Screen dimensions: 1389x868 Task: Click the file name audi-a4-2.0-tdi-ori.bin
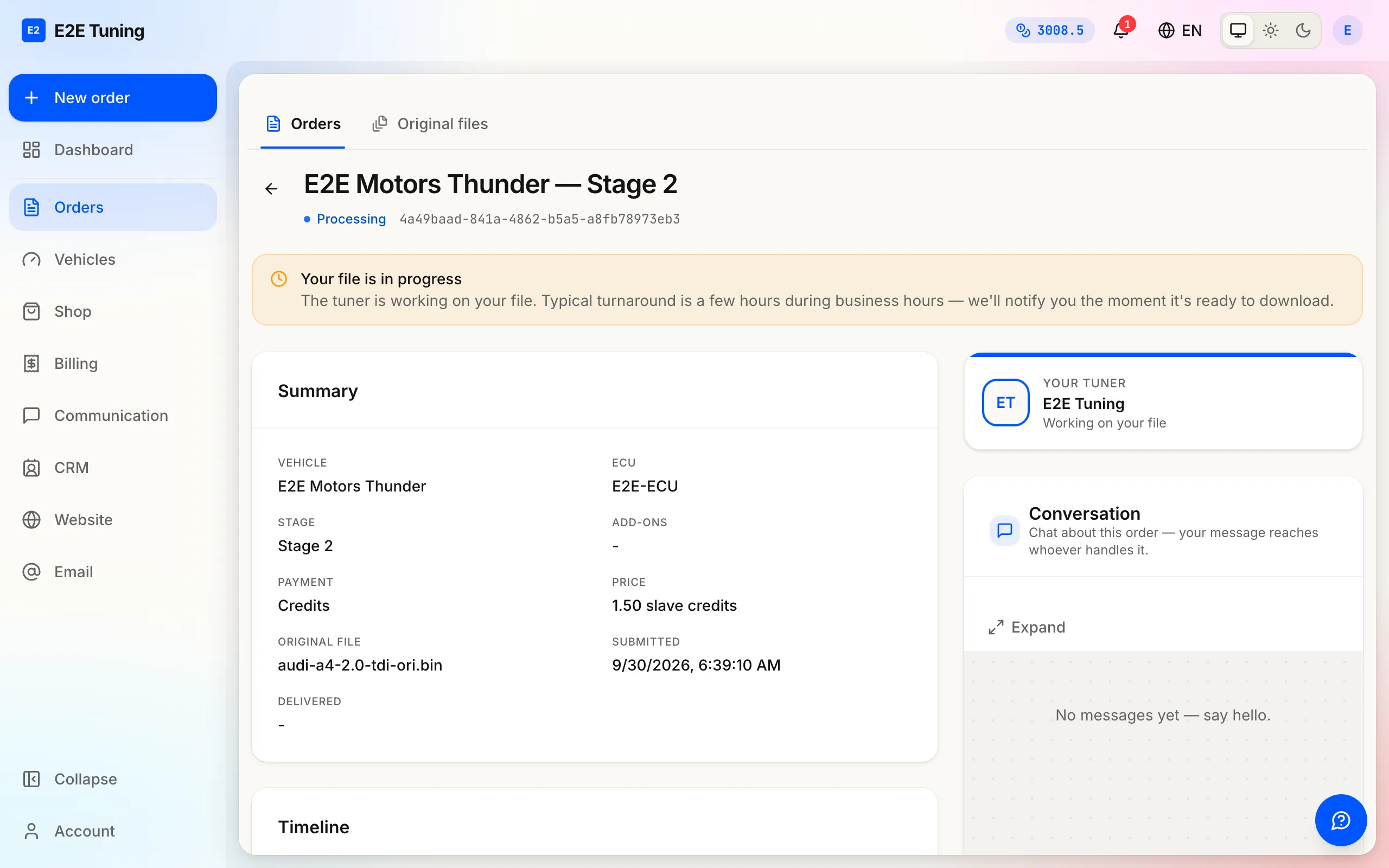point(360,665)
